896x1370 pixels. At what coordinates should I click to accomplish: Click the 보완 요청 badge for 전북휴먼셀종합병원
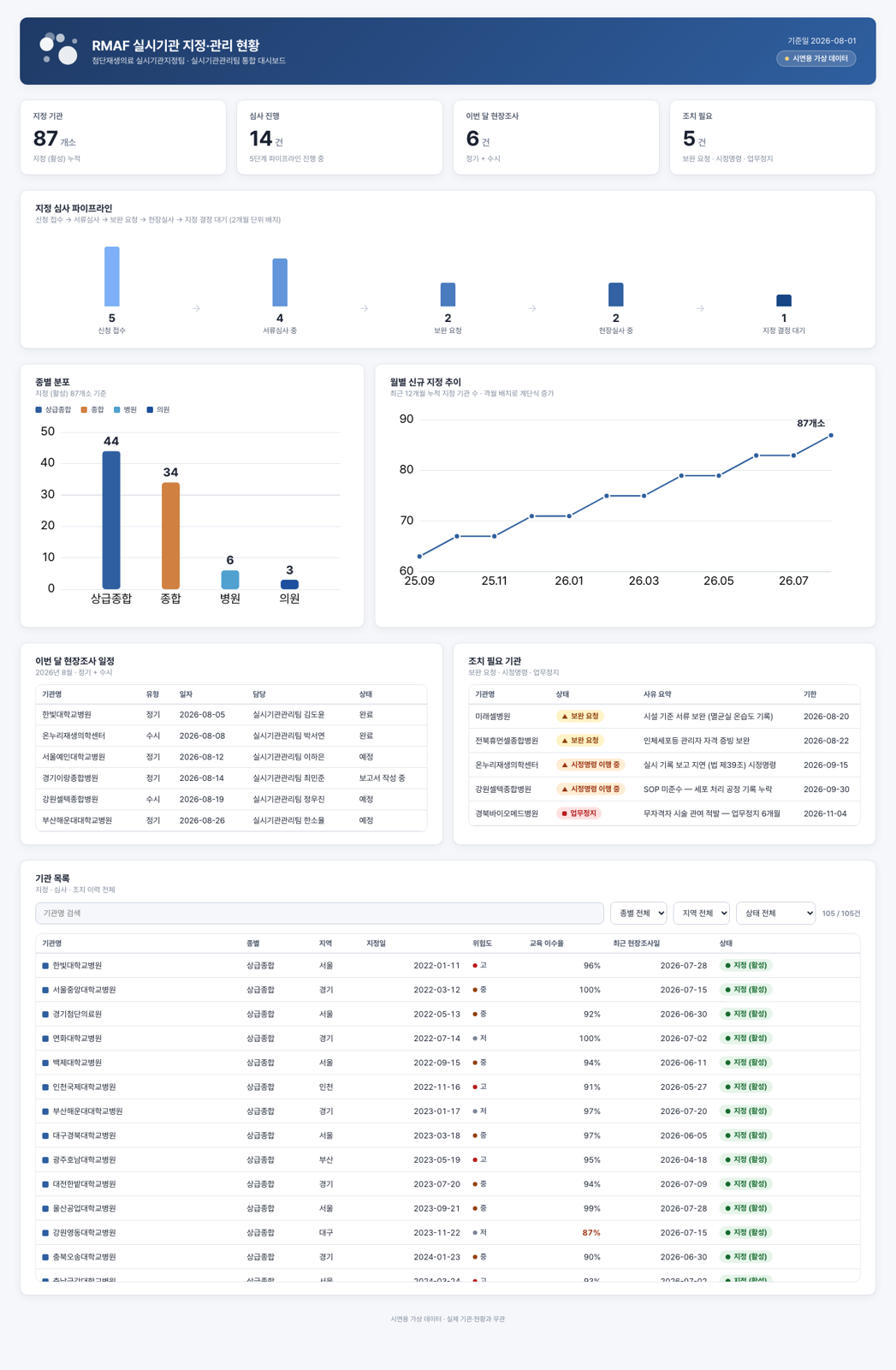point(580,741)
